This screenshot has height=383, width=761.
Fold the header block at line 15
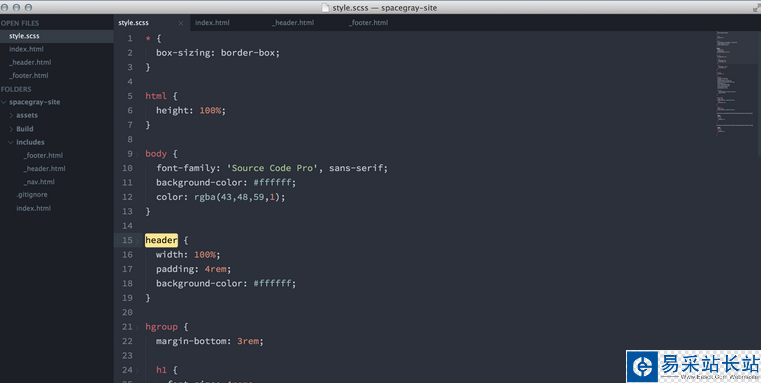(x=137, y=241)
